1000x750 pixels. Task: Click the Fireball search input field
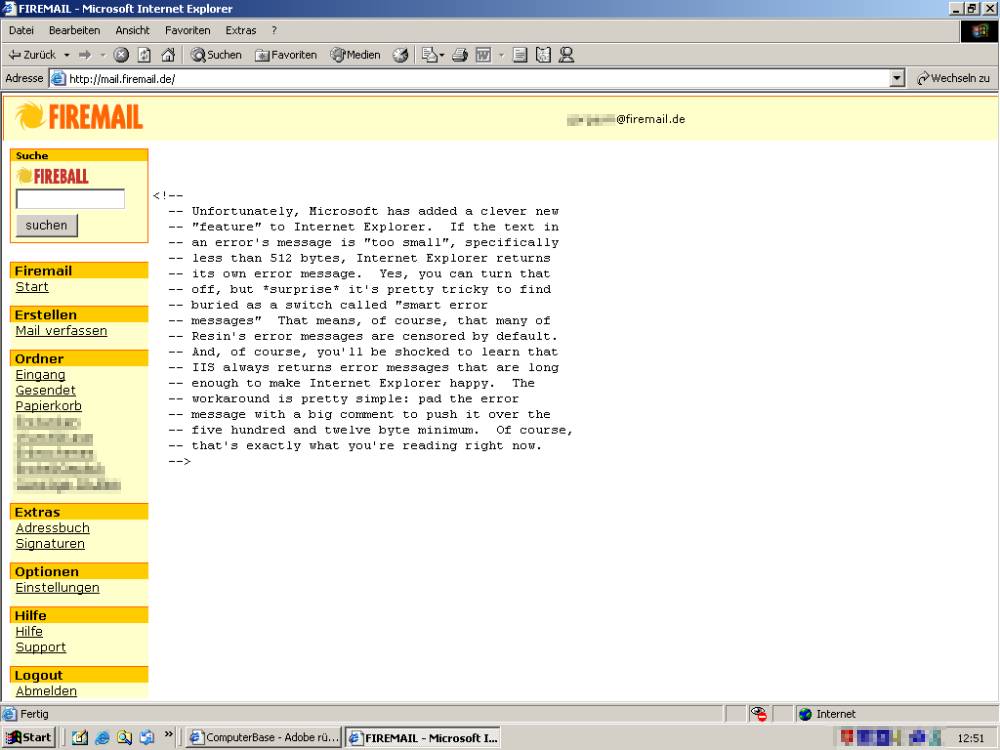tap(70, 198)
